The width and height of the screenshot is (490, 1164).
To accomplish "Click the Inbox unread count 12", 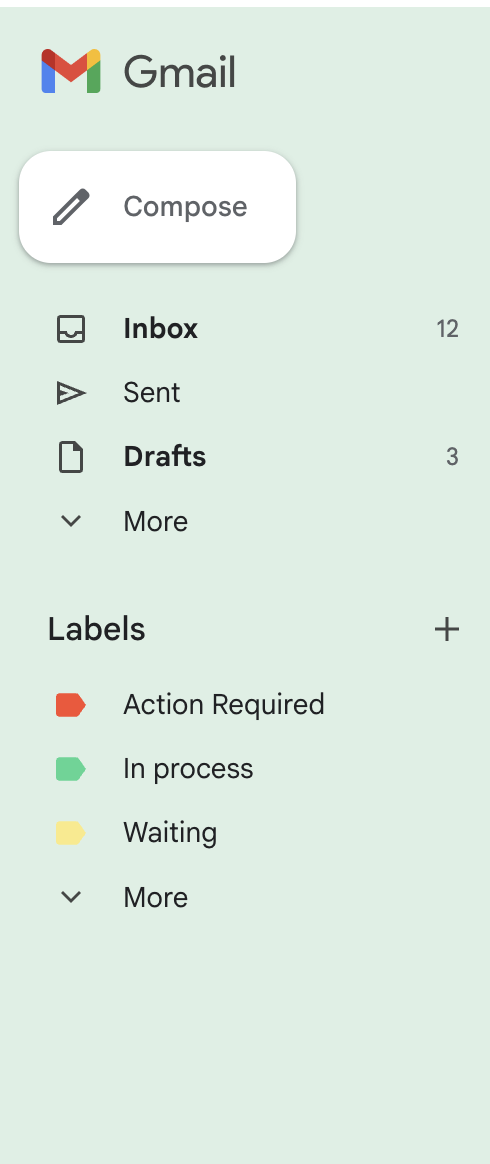I will click(448, 329).
